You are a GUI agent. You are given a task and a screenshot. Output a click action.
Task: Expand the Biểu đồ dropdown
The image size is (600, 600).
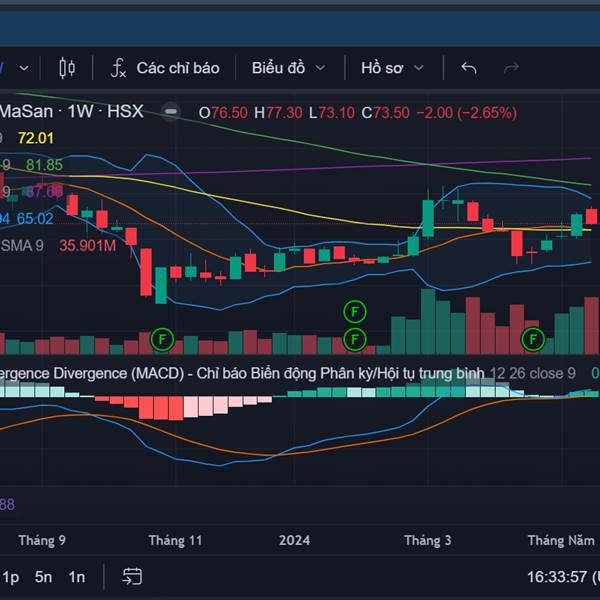[x=289, y=68]
